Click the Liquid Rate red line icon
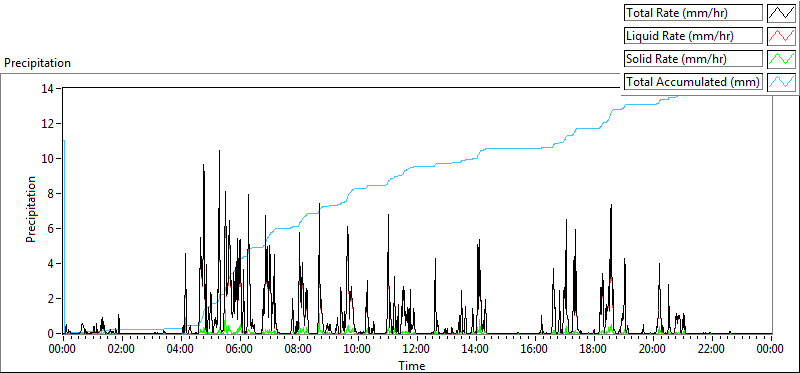The width and height of the screenshot is (800, 373). (781, 36)
